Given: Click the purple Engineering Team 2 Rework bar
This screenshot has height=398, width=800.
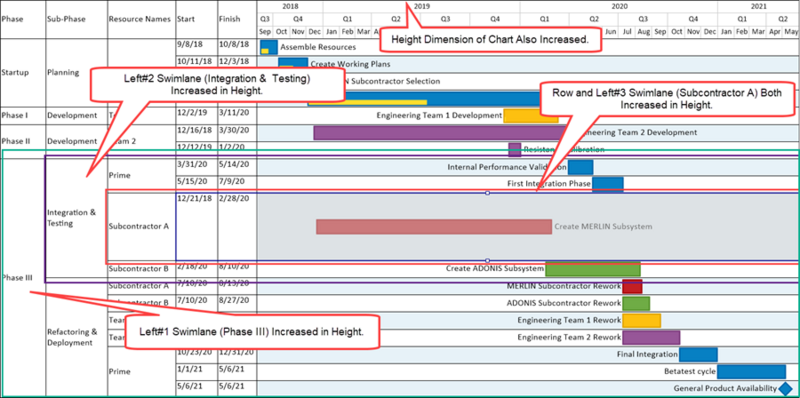Looking at the screenshot, I should pyautogui.click(x=651, y=337).
